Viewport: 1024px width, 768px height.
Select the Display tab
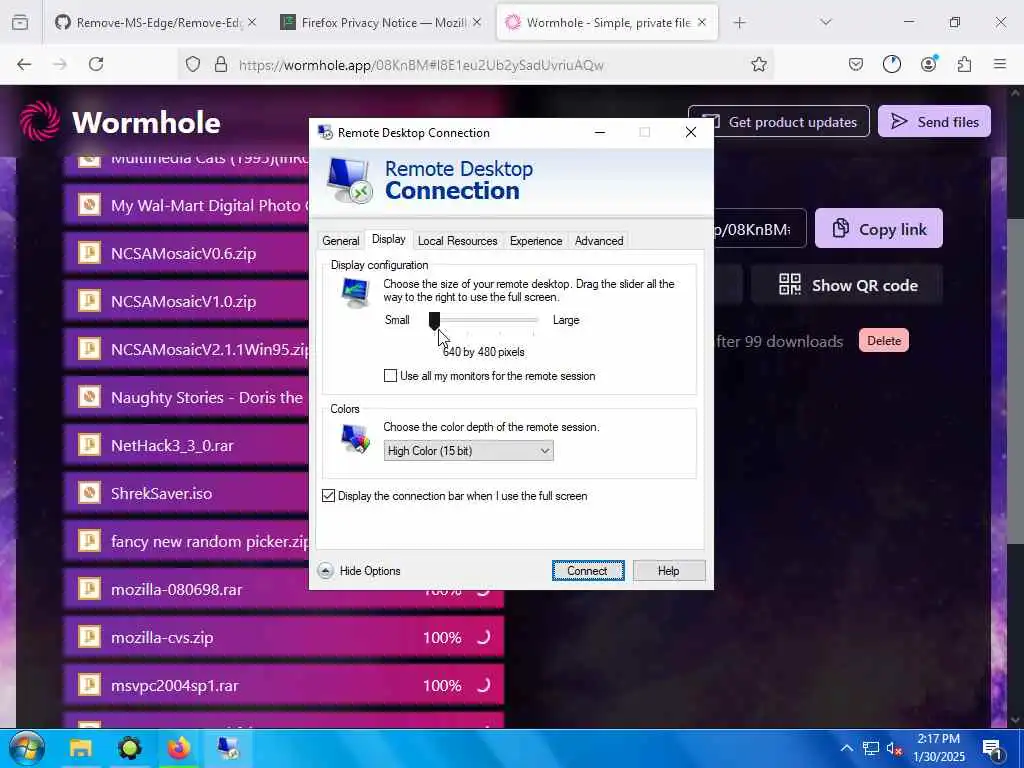point(389,239)
